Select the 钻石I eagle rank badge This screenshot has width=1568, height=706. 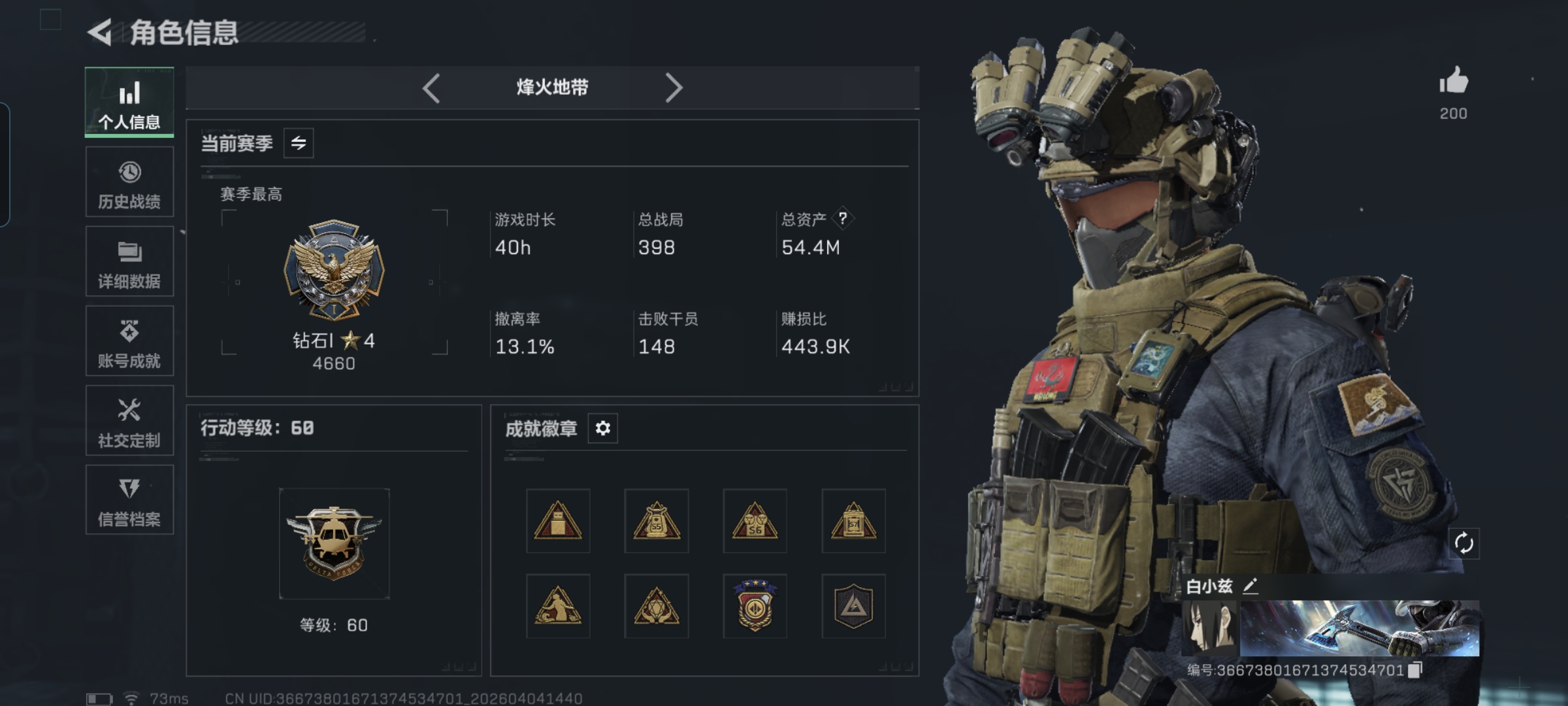click(x=334, y=270)
